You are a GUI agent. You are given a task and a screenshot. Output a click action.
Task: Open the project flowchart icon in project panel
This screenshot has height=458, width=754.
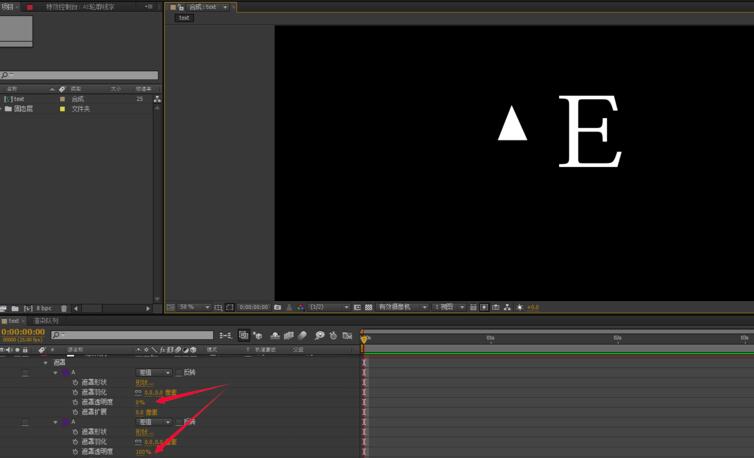click(157, 99)
